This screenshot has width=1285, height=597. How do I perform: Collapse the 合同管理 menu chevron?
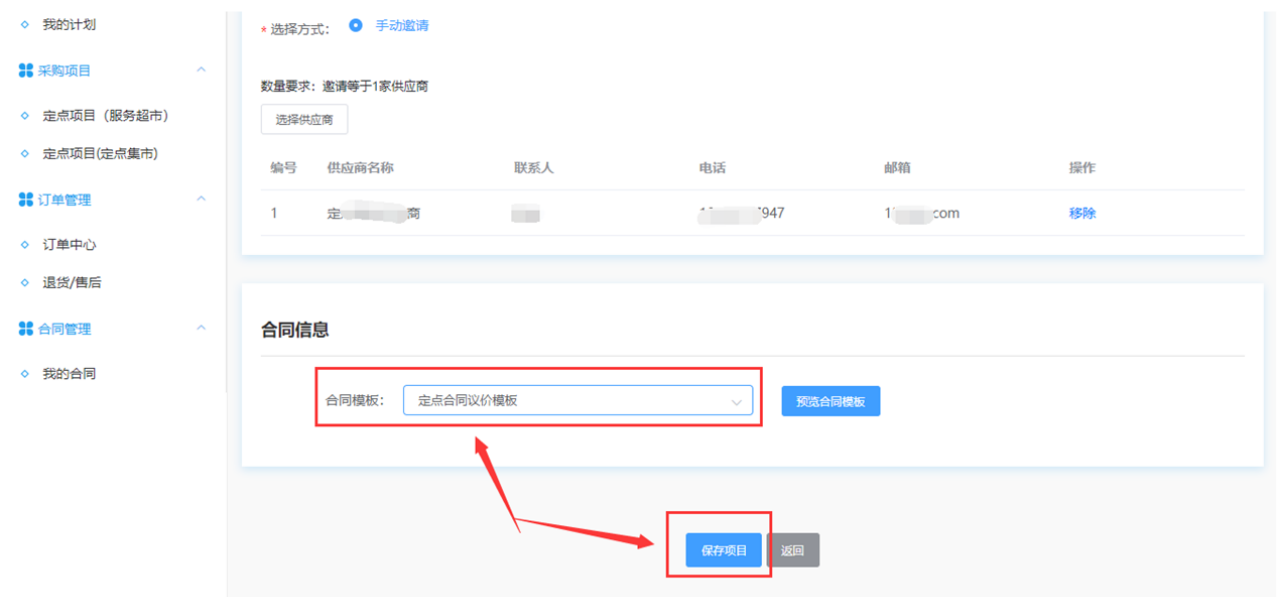coord(201,328)
